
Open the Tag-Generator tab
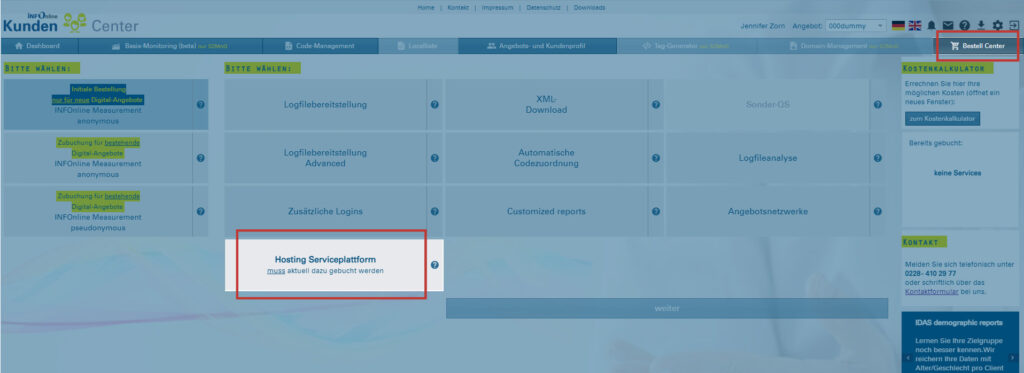coord(687,46)
